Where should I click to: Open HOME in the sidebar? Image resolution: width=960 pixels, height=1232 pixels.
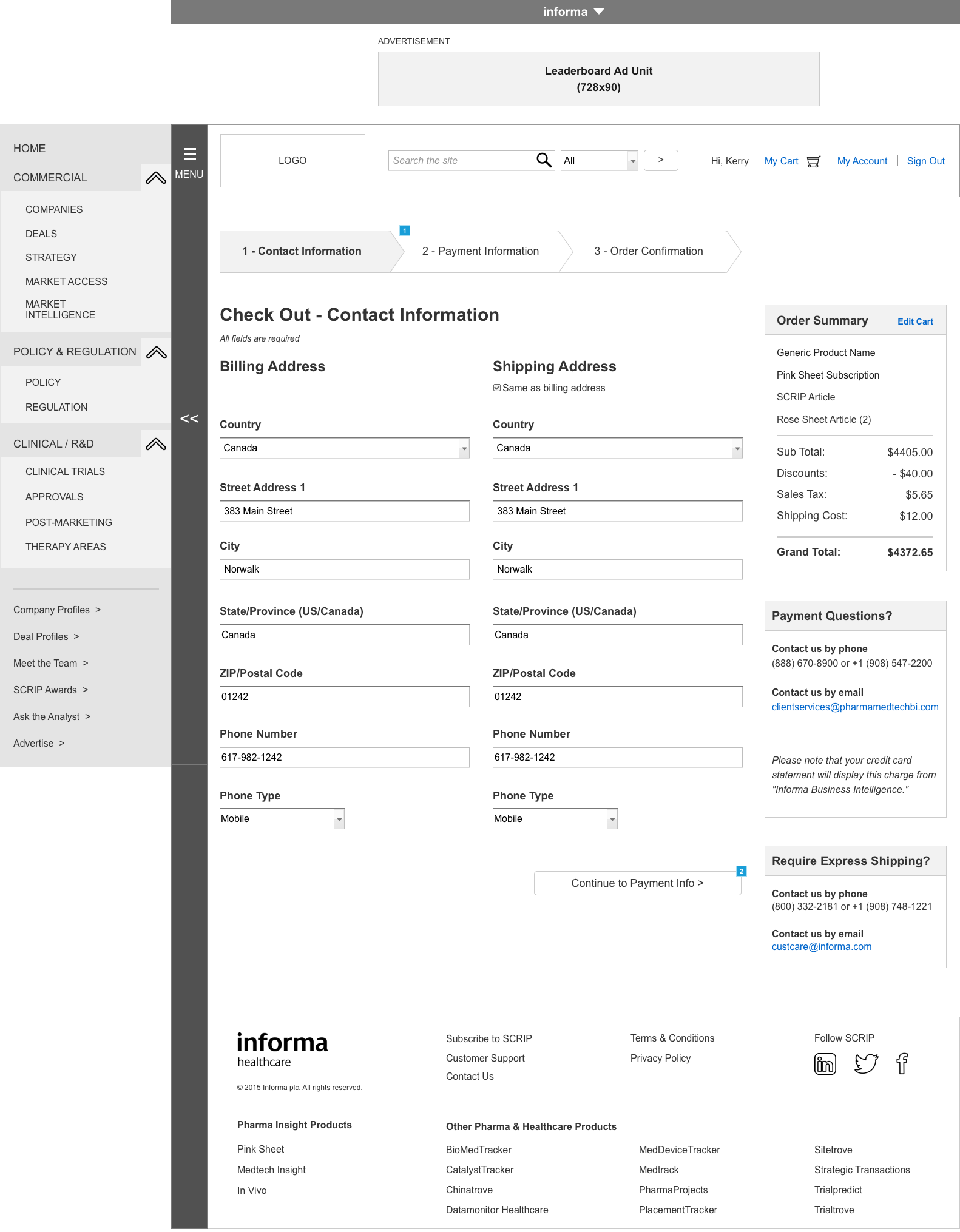pyautogui.click(x=30, y=149)
